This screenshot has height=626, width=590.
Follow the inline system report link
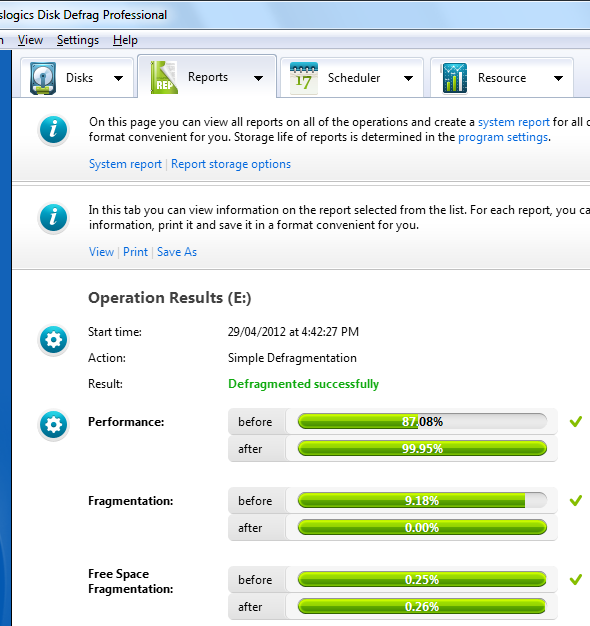click(x=514, y=122)
